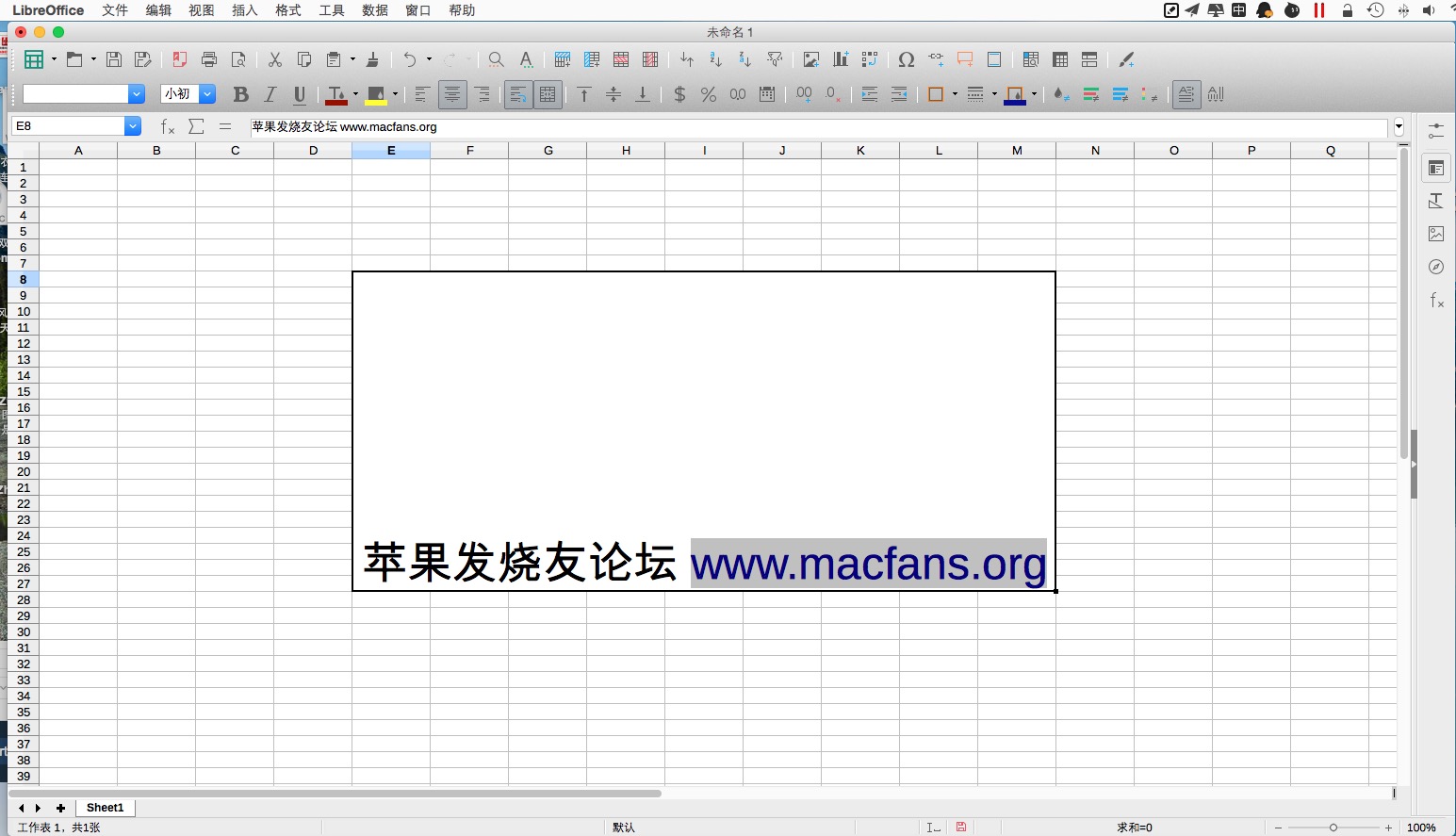Screen dimensions: 1456x836
Task: Toggle merge and center cells
Action: (x=548, y=94)
